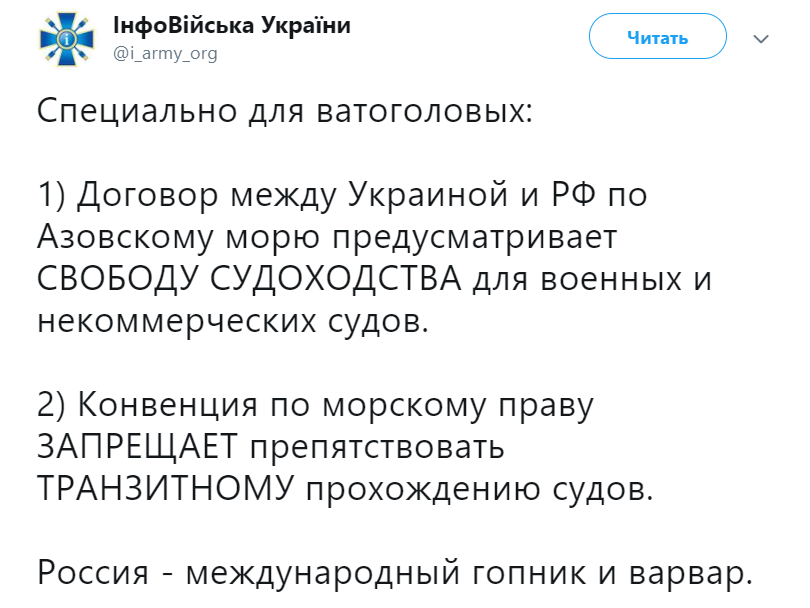Click the words 'для военных и'

click(x=593, y=279)
